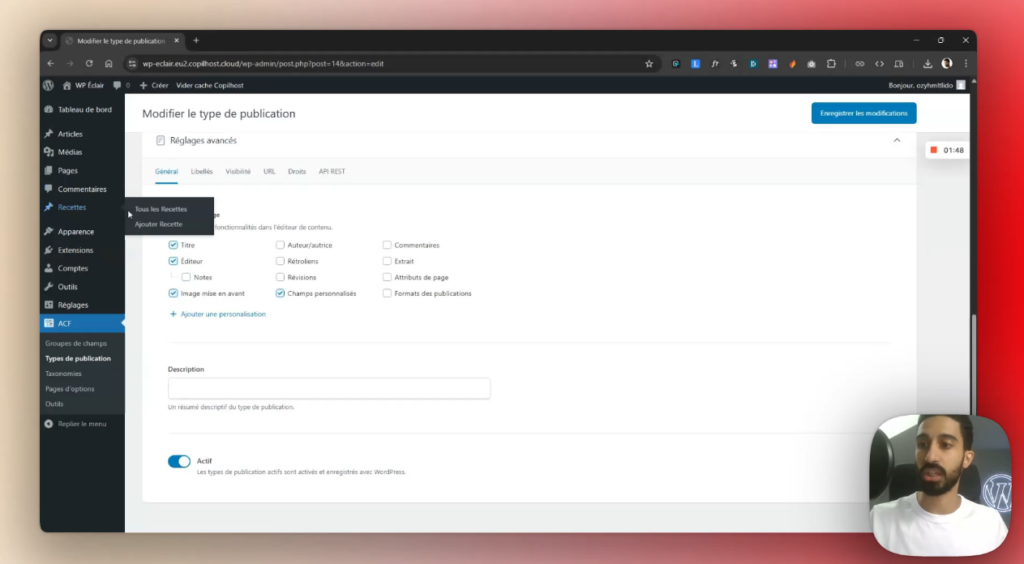1024x564 pixels.
Task: Click the WordPress logo in admin bar
Action: [48, 85]
